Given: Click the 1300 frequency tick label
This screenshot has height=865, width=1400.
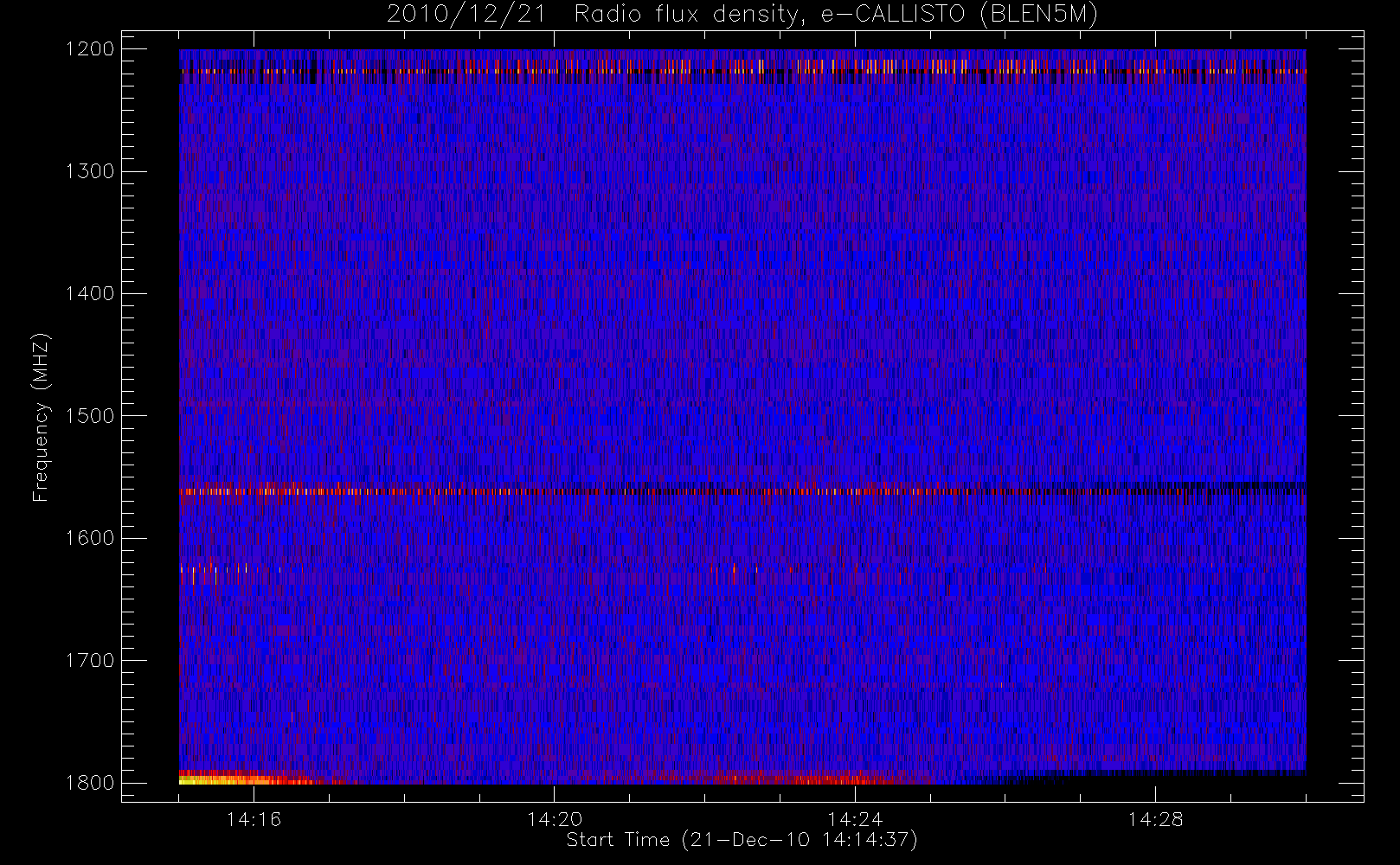Looking at the screenshot, I should coord(90,171).
